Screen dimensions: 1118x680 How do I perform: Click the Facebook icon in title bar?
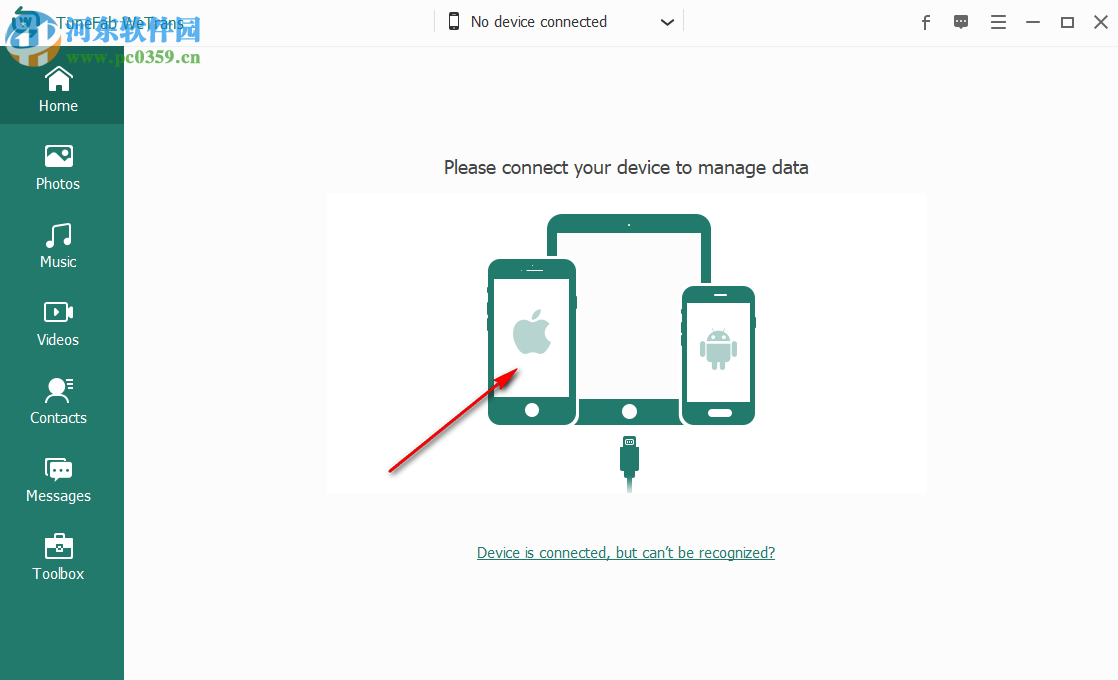[925, 23]
